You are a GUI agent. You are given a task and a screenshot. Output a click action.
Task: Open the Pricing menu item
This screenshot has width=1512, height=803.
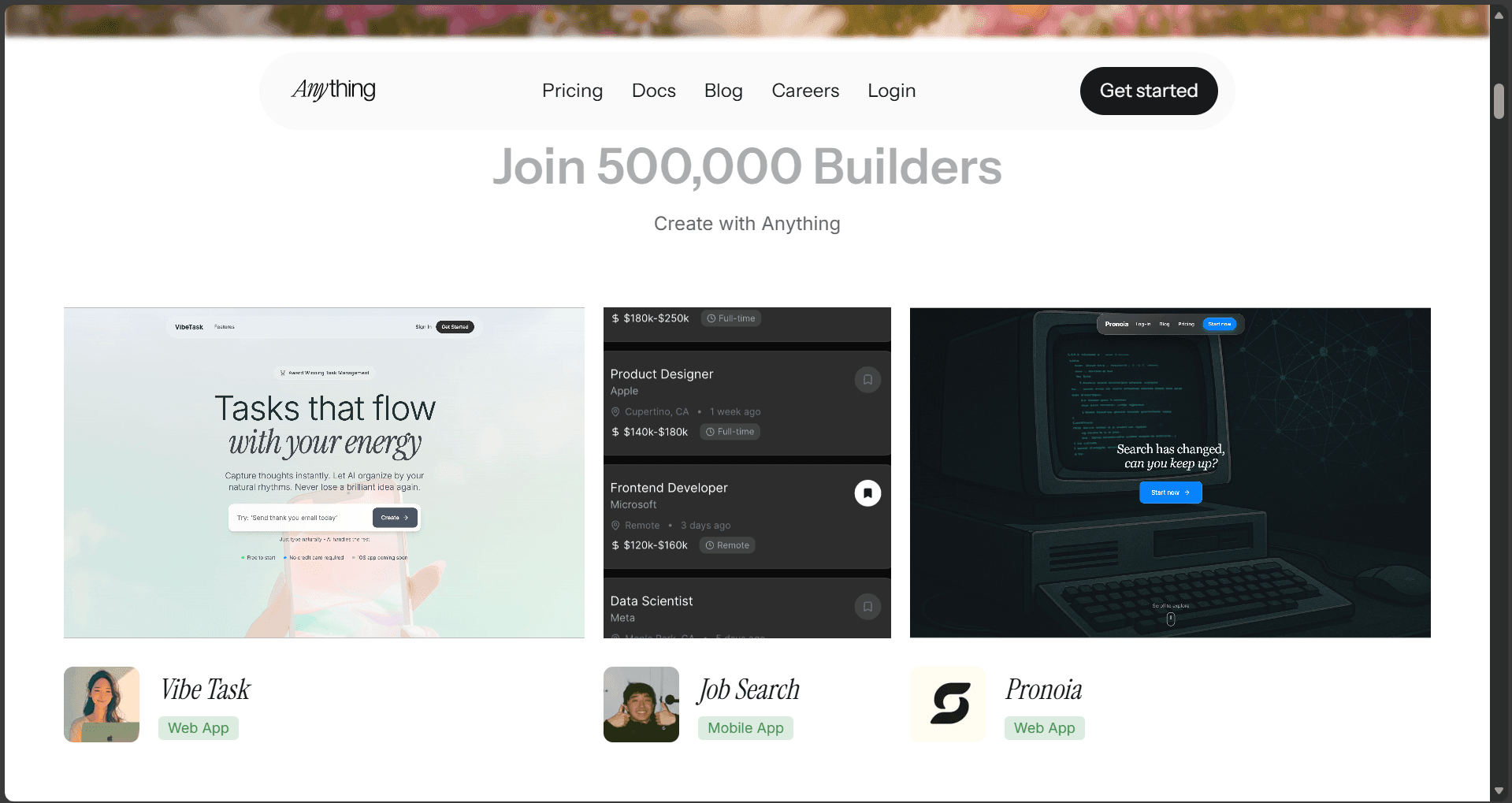pos(573,91)
